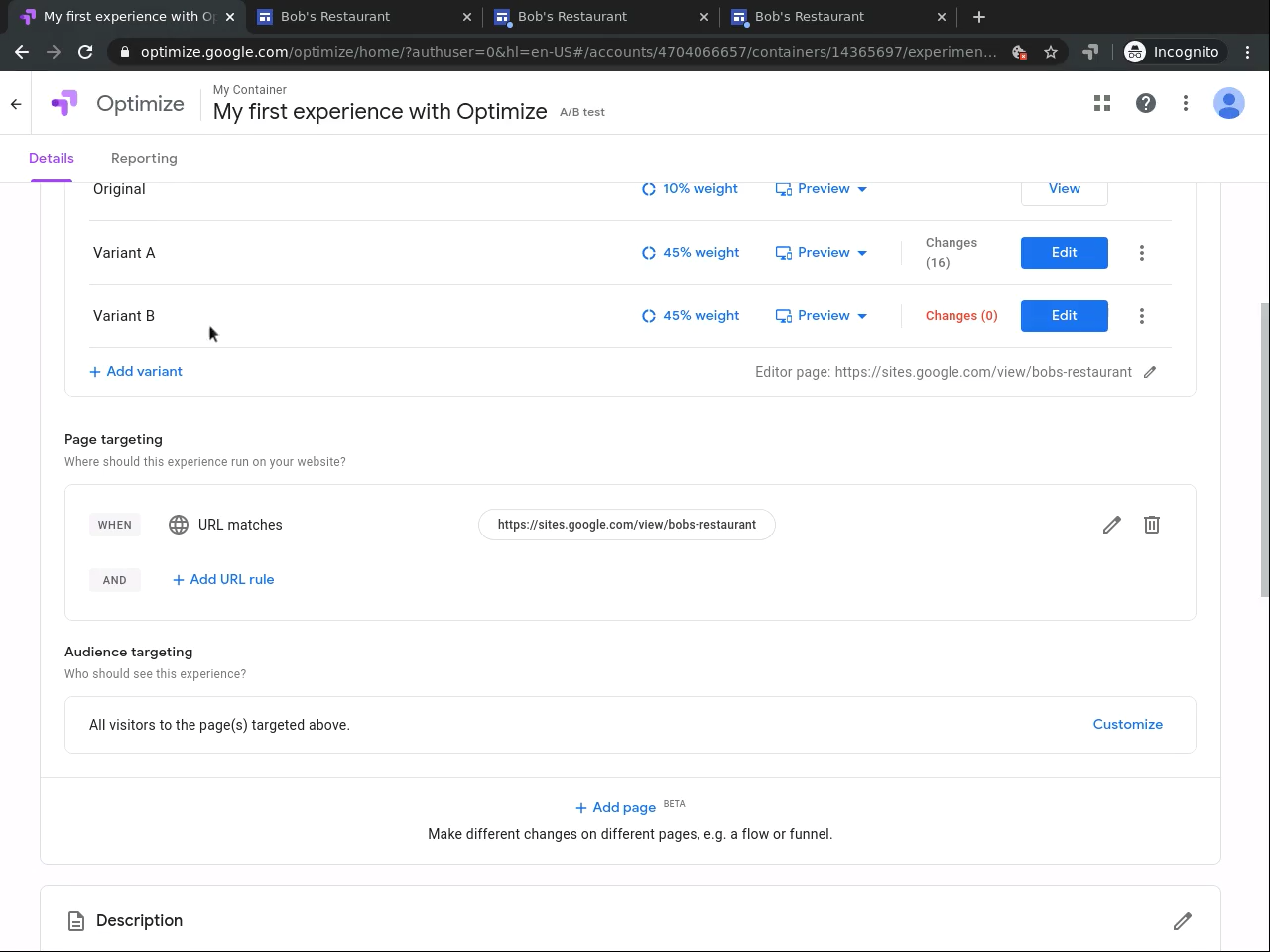Edit the URL matches rule pencil

(1112, 525)
